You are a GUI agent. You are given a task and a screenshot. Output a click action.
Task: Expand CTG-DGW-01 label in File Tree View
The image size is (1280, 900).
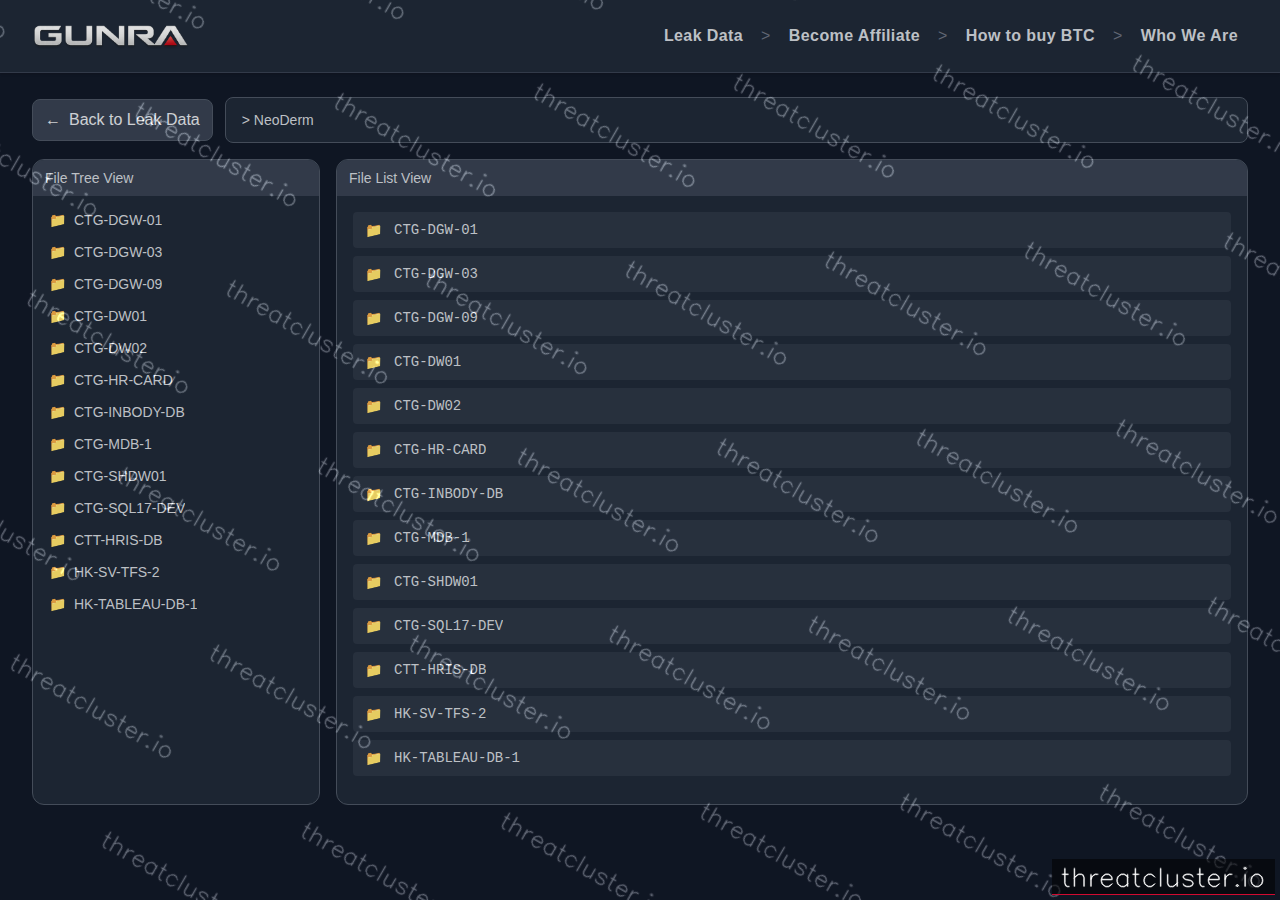(118, 220)
